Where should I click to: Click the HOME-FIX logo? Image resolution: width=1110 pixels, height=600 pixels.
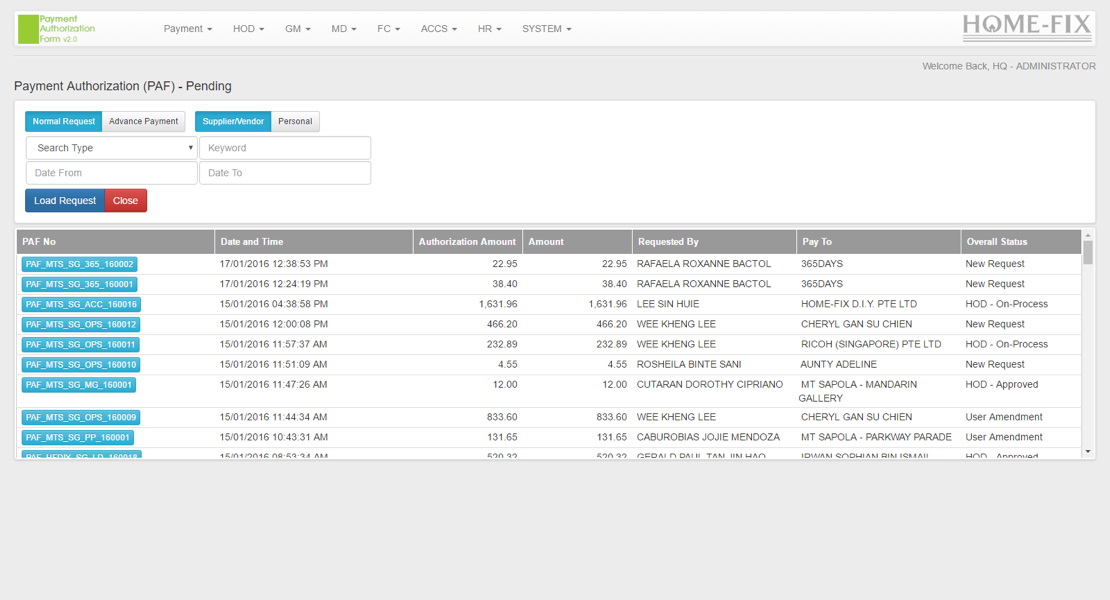1026,26
